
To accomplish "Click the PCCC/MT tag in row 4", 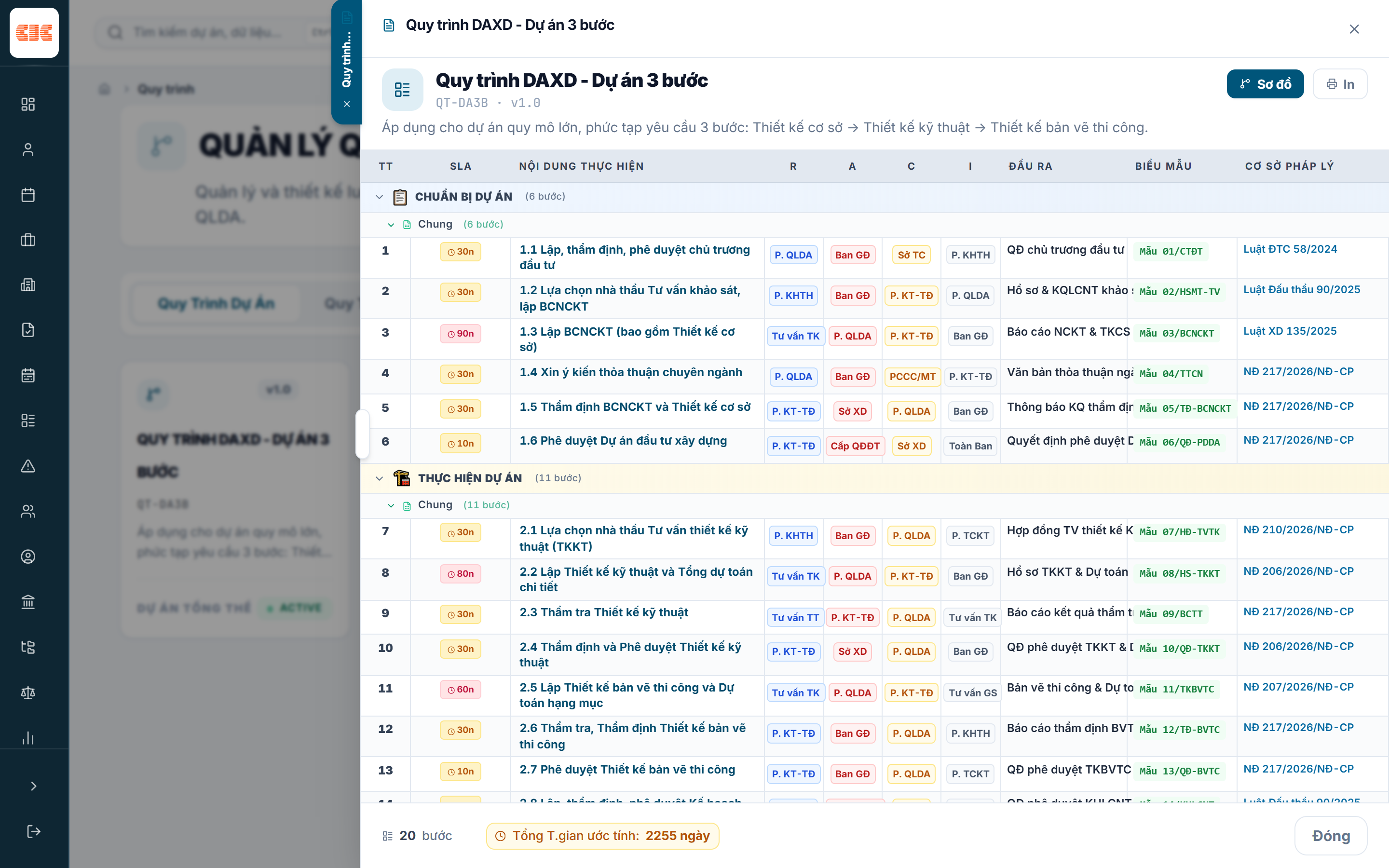I will (x=912, y=377).
